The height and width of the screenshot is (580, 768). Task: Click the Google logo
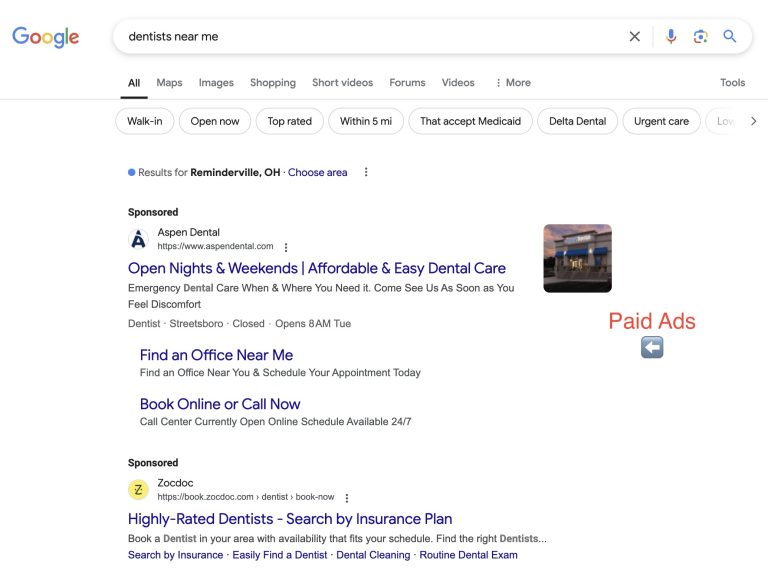pyautogui.click(x=45, y=37)
